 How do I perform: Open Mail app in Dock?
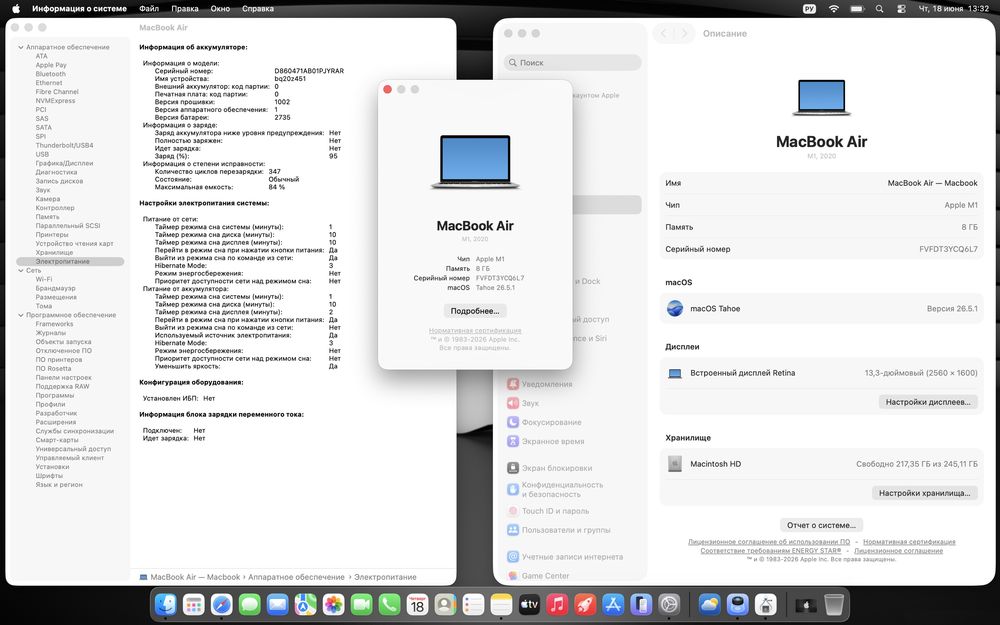(277, 604)
